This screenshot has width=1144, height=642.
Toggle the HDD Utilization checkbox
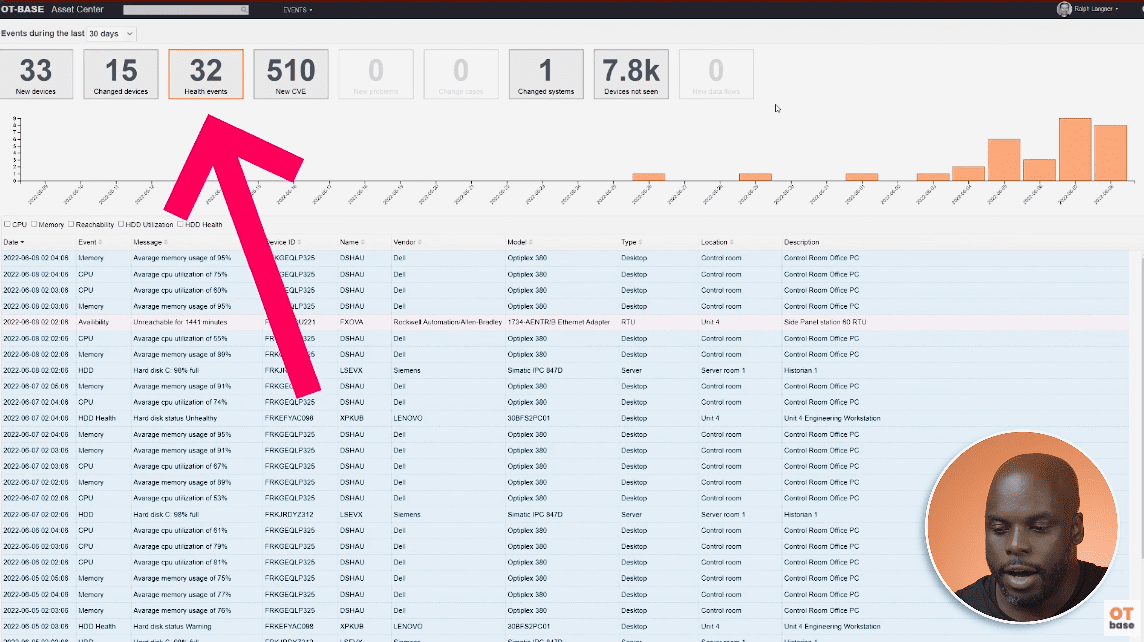click(x=123, y=225)
